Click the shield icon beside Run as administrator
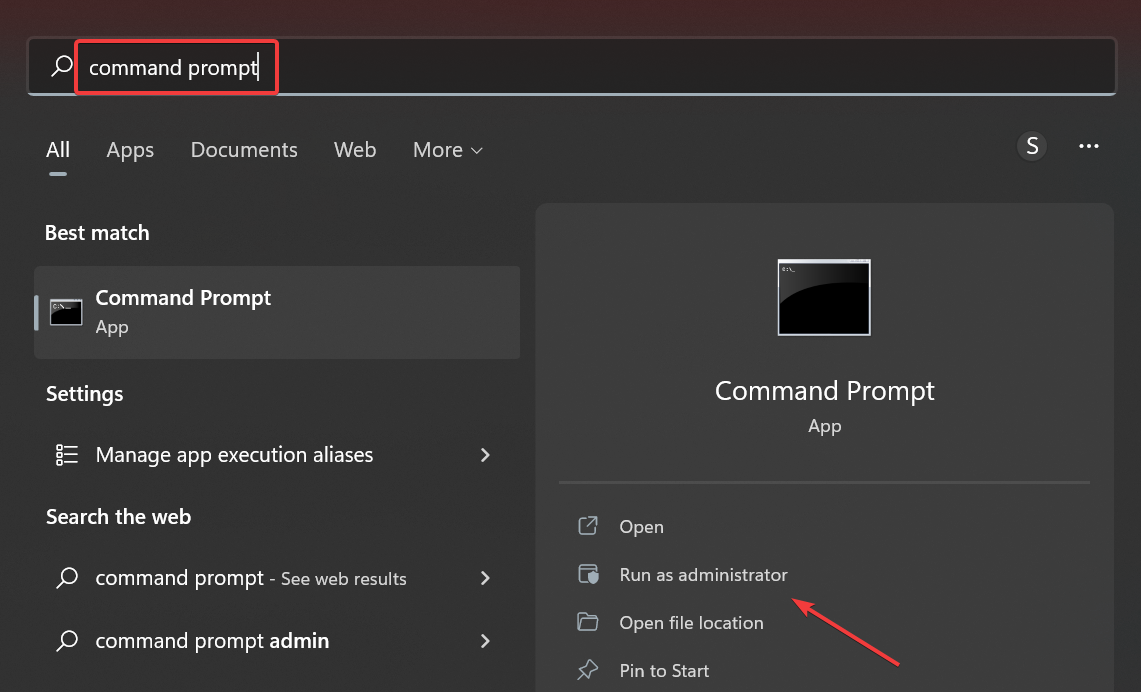1141x692 pixels. (x=588, y=575)
